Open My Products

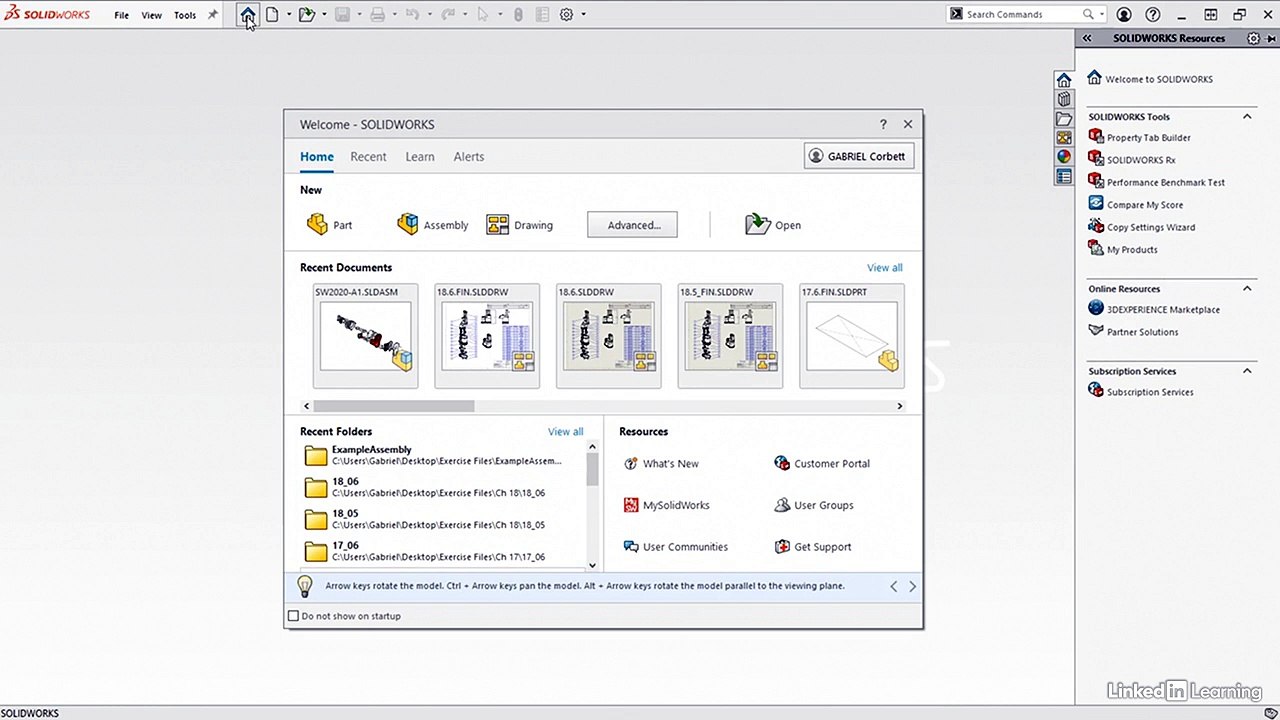tap(1122, 250)
